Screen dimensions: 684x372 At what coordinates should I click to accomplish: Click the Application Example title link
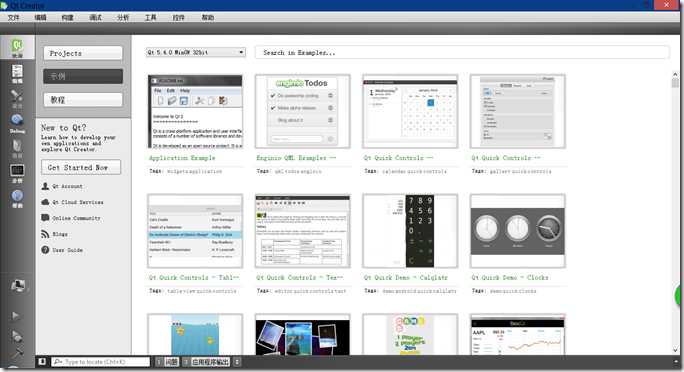click(x=182, y=158)
